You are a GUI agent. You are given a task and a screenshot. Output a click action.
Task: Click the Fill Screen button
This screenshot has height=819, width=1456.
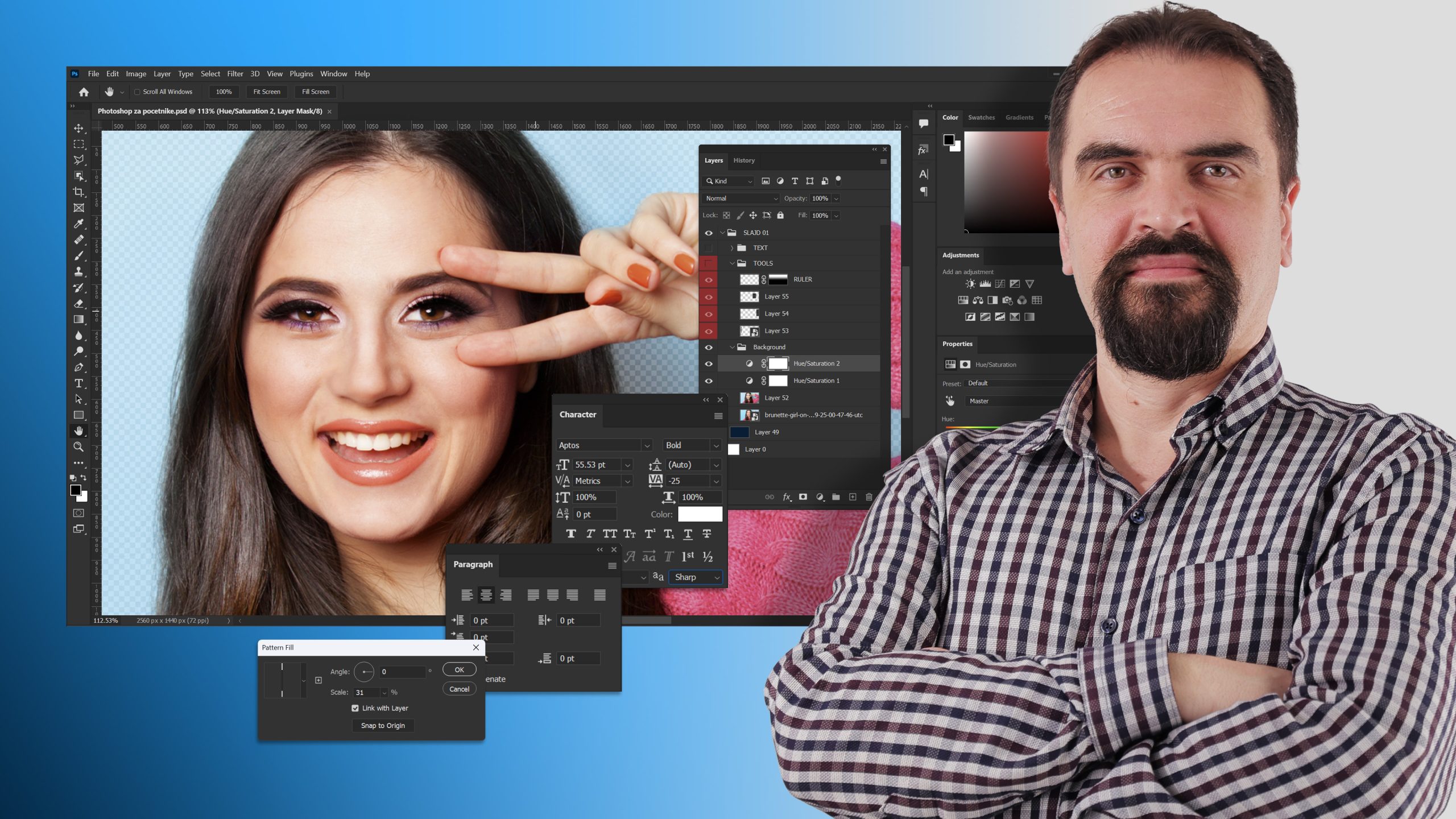(x=315, y=92)
